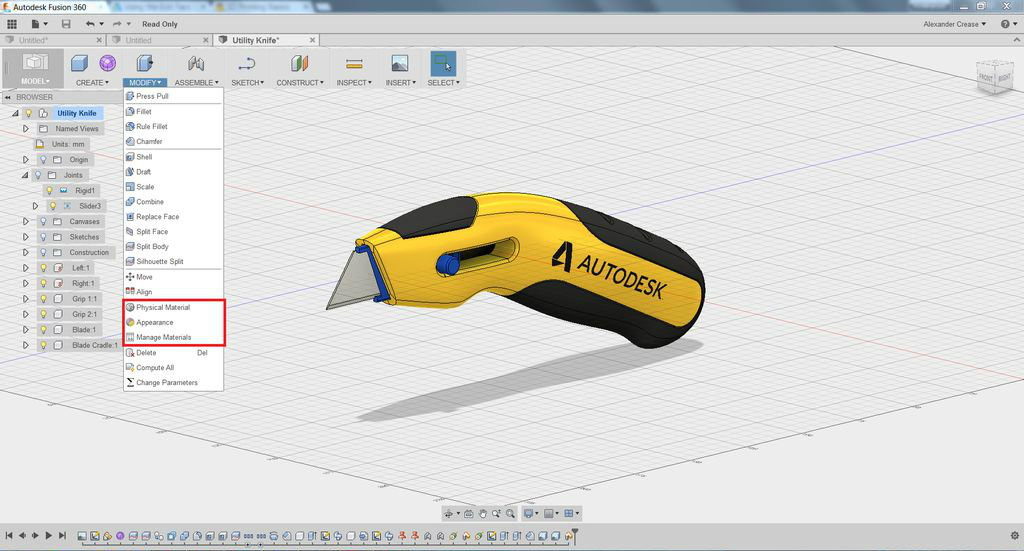Click the Create box icon
The height and width of the screenshot is (551, 1024).
point(79,63)
